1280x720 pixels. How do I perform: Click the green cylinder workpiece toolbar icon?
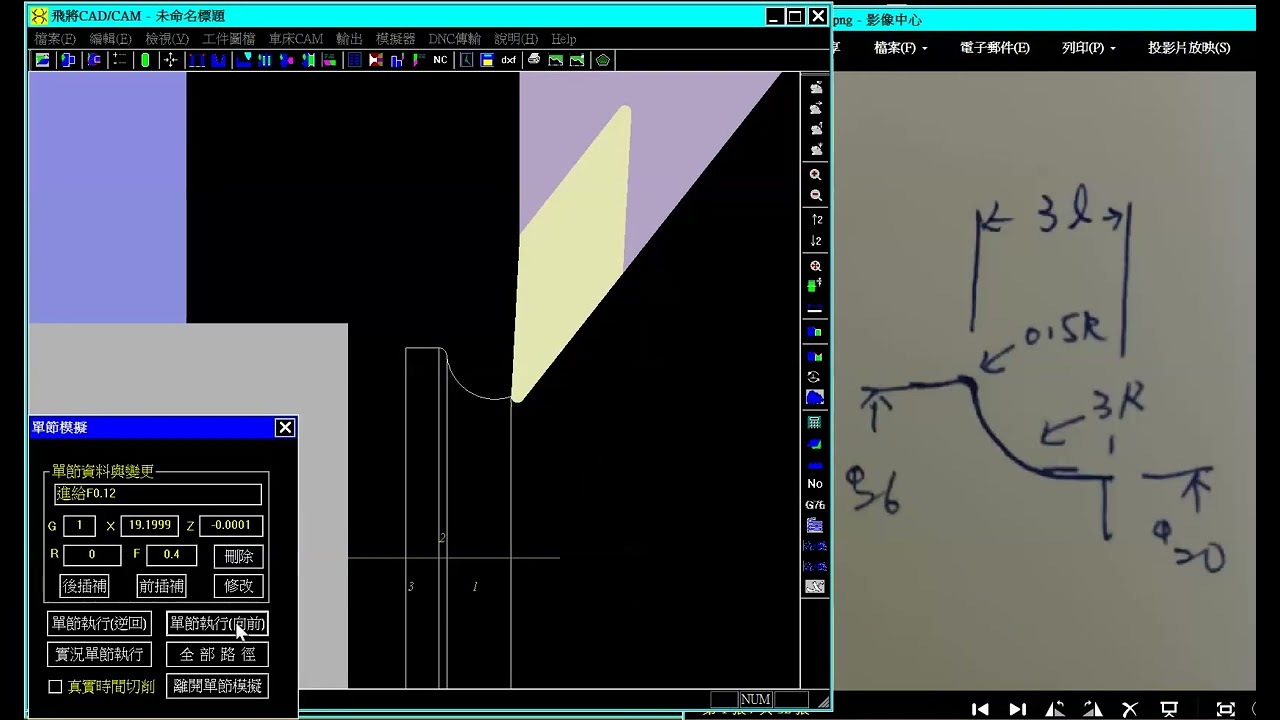pyautogui.click(x=145, y=60)
